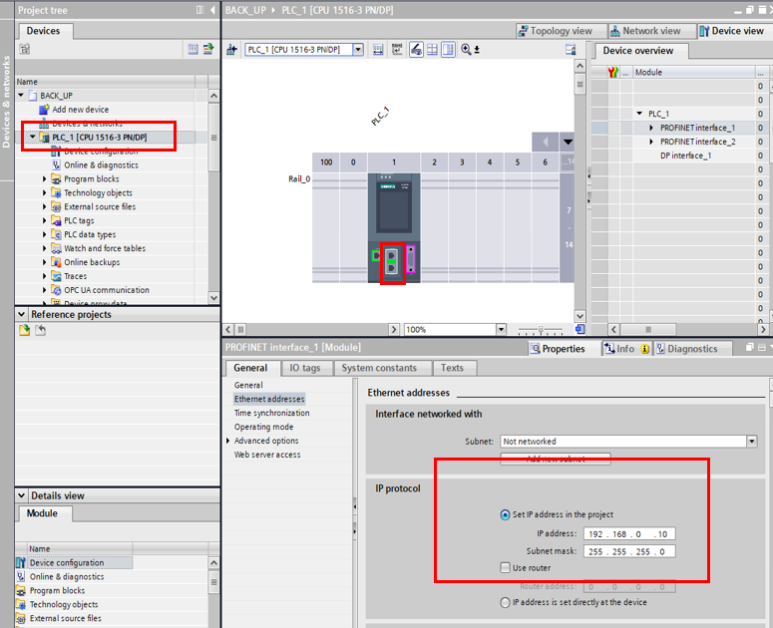This screenshot has width=773, height=628.
Task: Click the show module labels toolbar icon
Action: pyautogui.click(x=397, y=49)
